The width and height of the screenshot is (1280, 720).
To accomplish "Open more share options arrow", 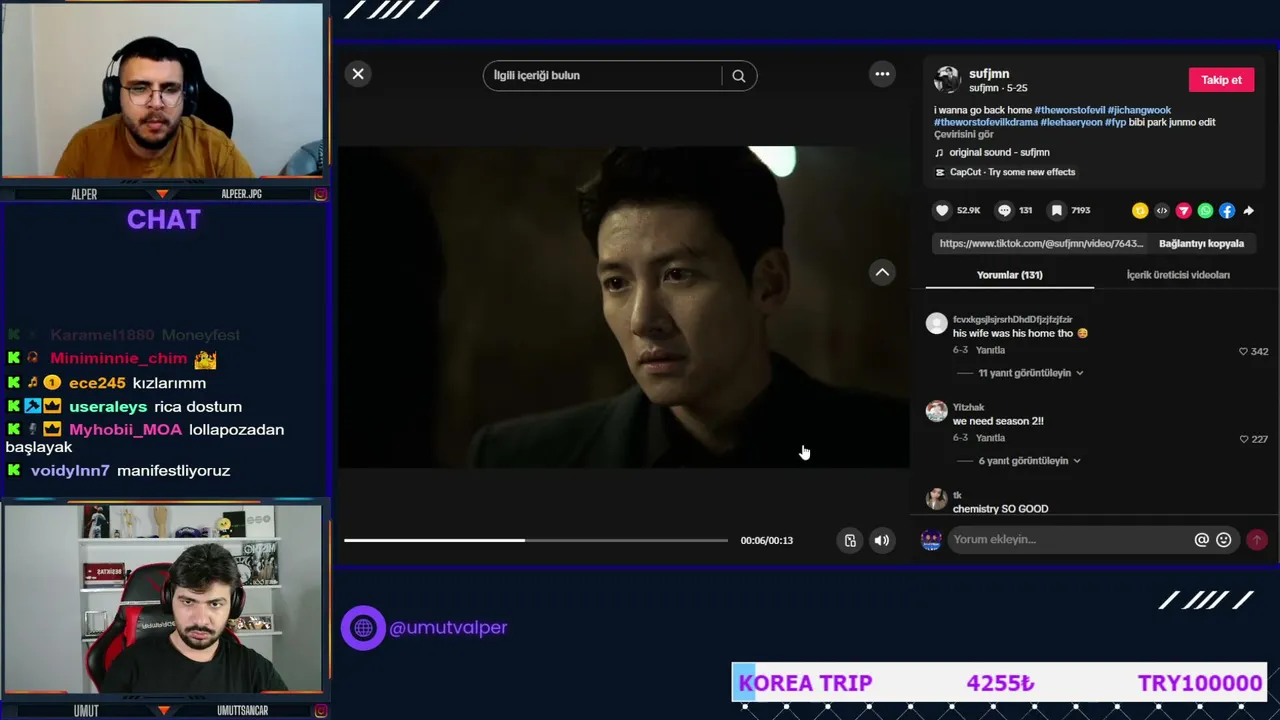I will (1248, 211).
